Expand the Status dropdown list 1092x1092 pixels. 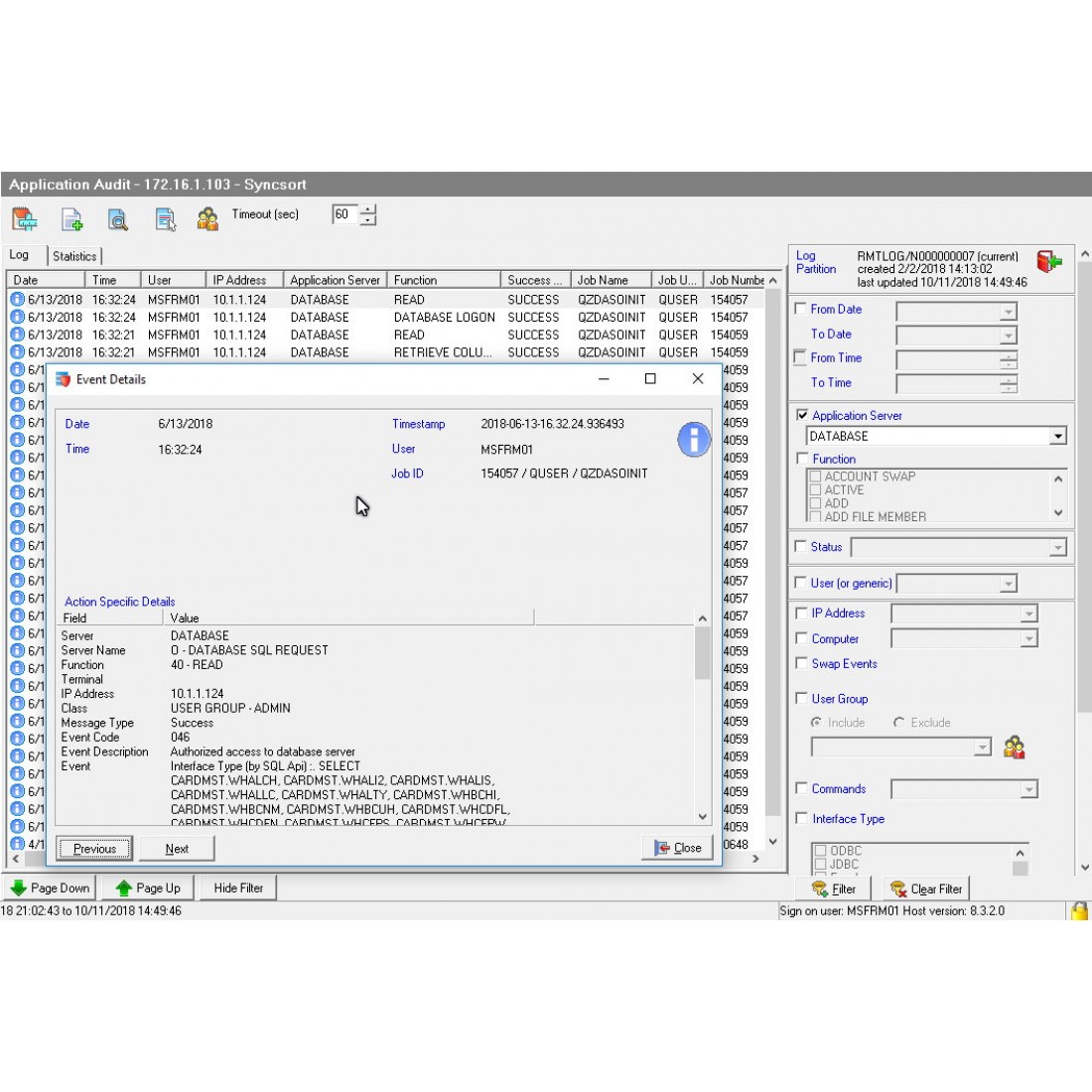tap(1058, 548)
